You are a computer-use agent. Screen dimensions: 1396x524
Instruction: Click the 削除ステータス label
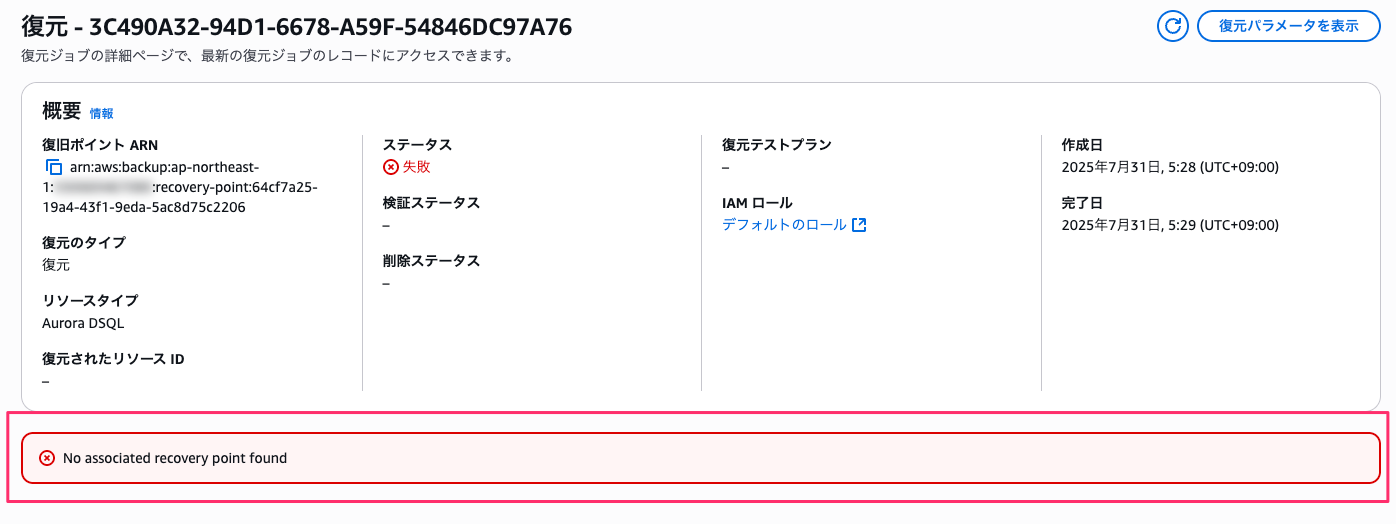pos(431,261)
